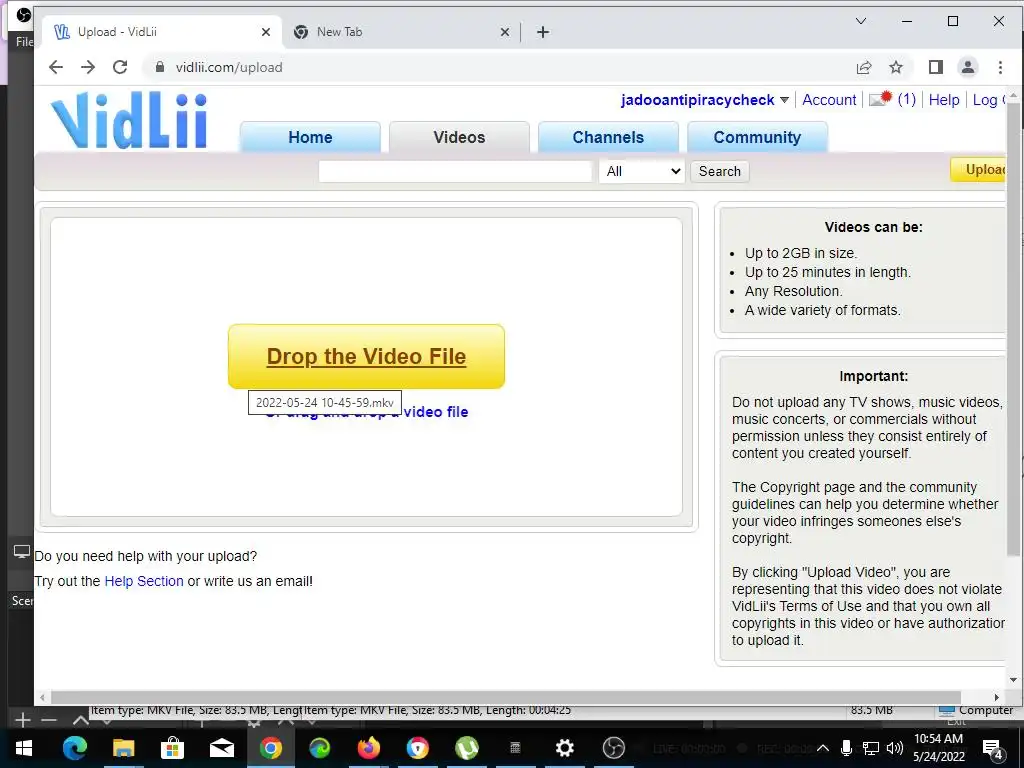
Task: Open a new tab with the plus button
Action: [543, 32]
